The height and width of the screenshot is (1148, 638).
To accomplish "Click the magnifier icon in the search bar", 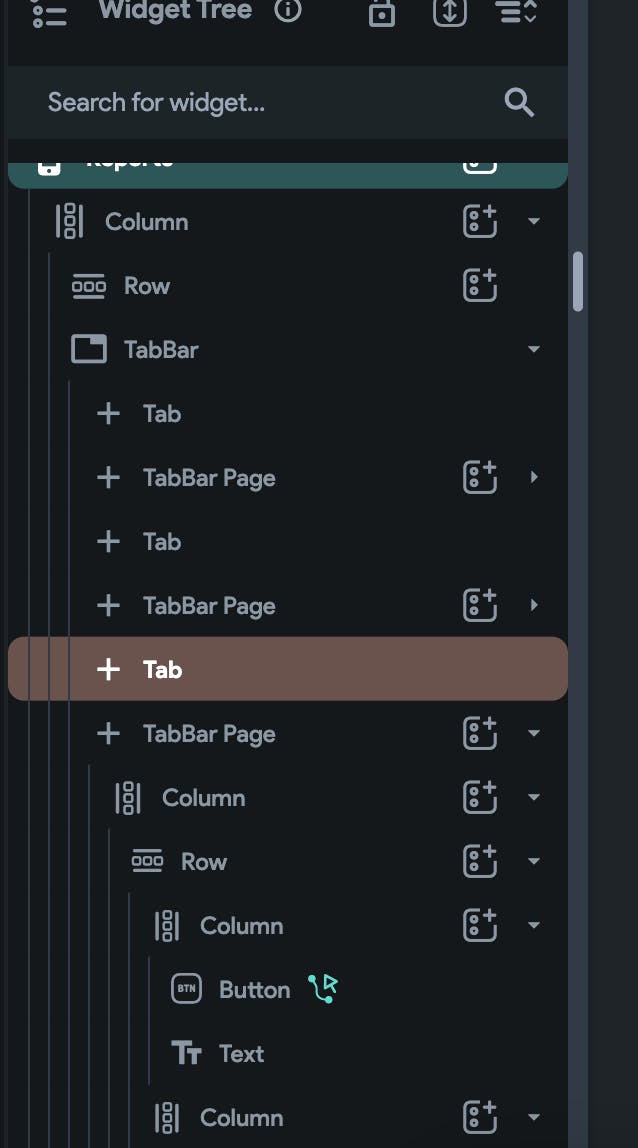I will [x=519, y=102].
